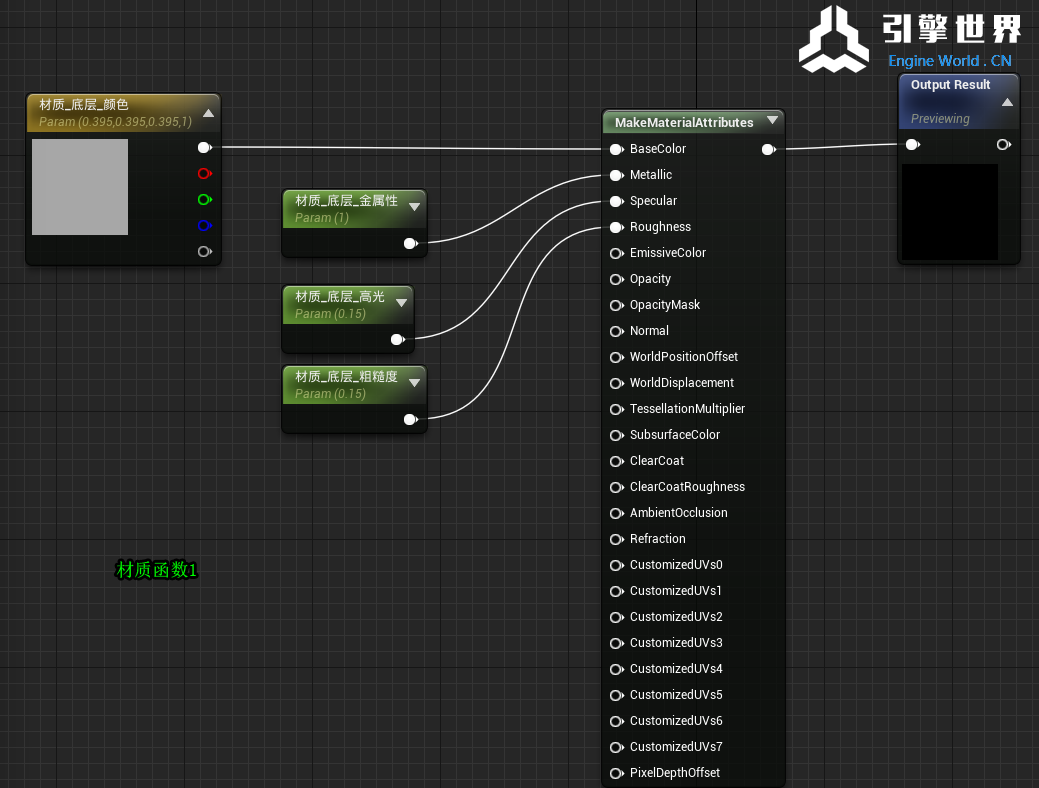
Task: Click the MakeMaterialAttributes output pin
Action: [767, 150]
